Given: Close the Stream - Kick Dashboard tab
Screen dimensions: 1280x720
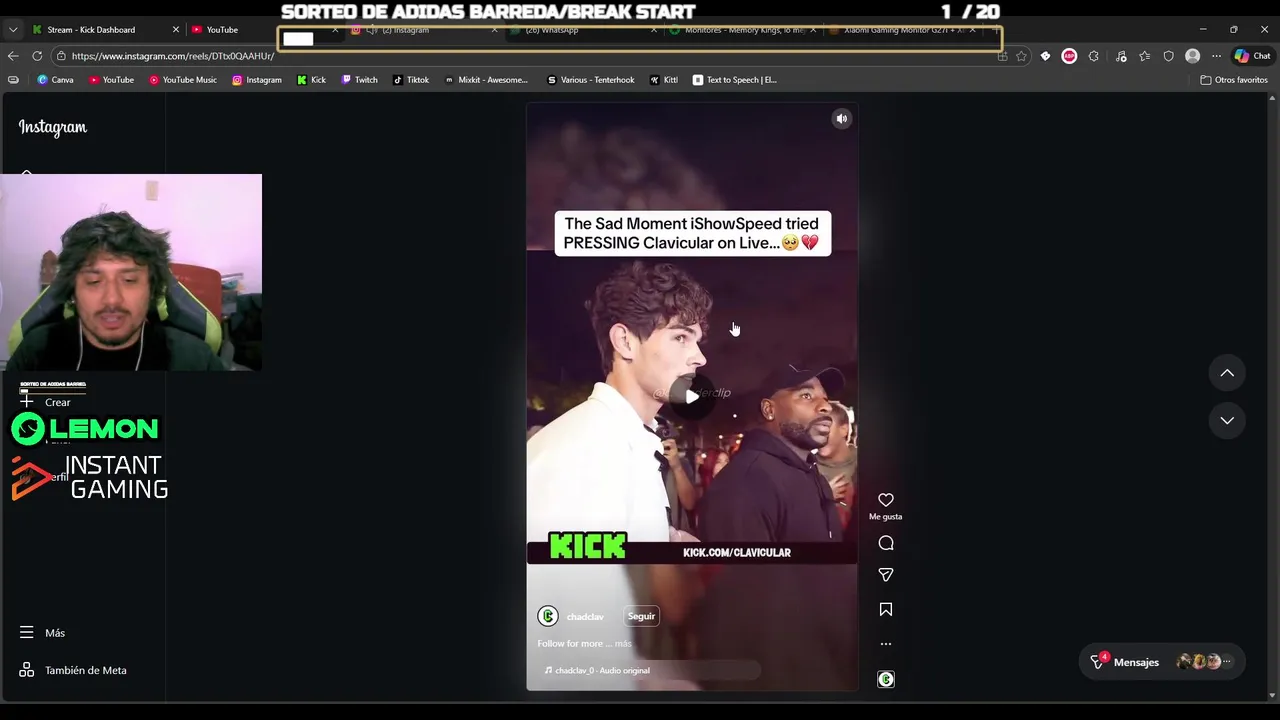Looking at the screenshot, I should (176, 30).
